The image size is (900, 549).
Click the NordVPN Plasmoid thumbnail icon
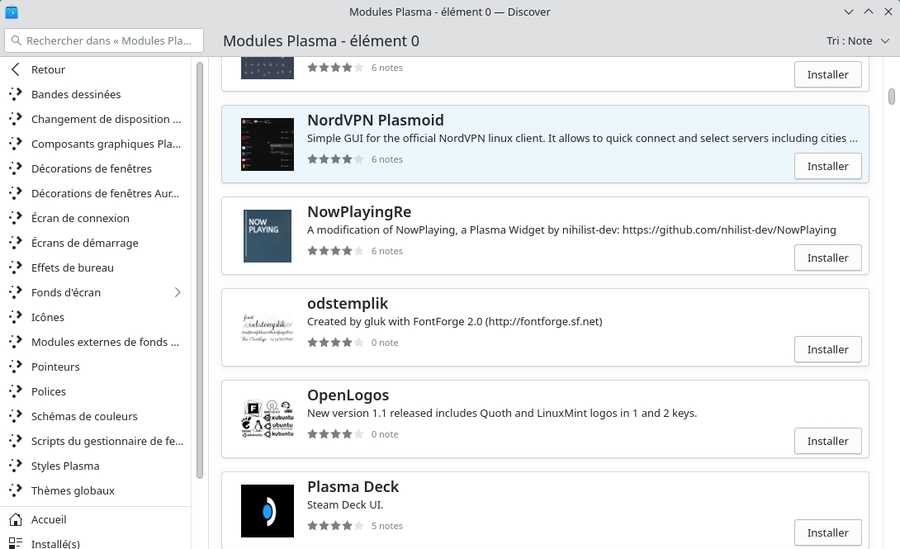tap(267, 144)
